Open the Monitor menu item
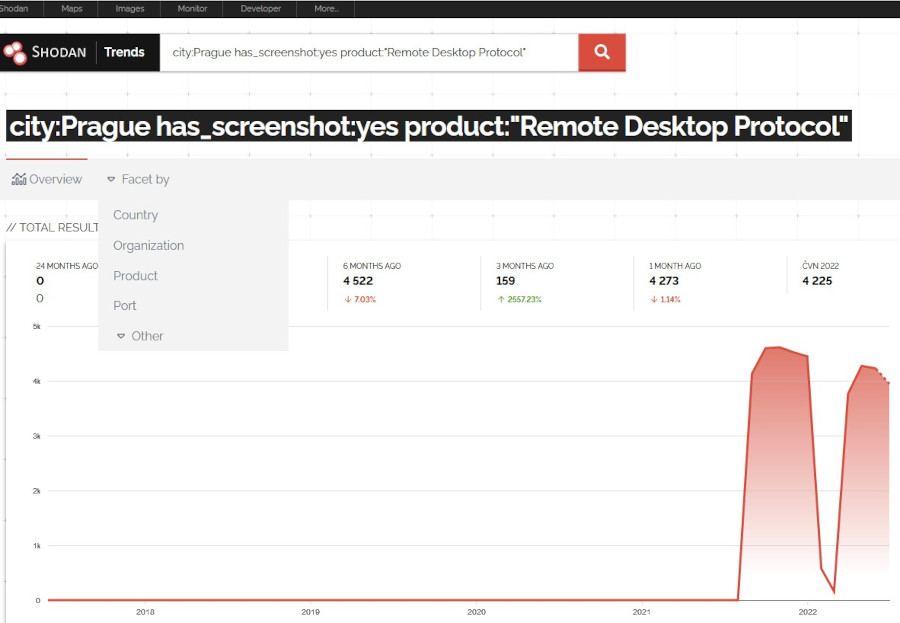 coord(192,9)
